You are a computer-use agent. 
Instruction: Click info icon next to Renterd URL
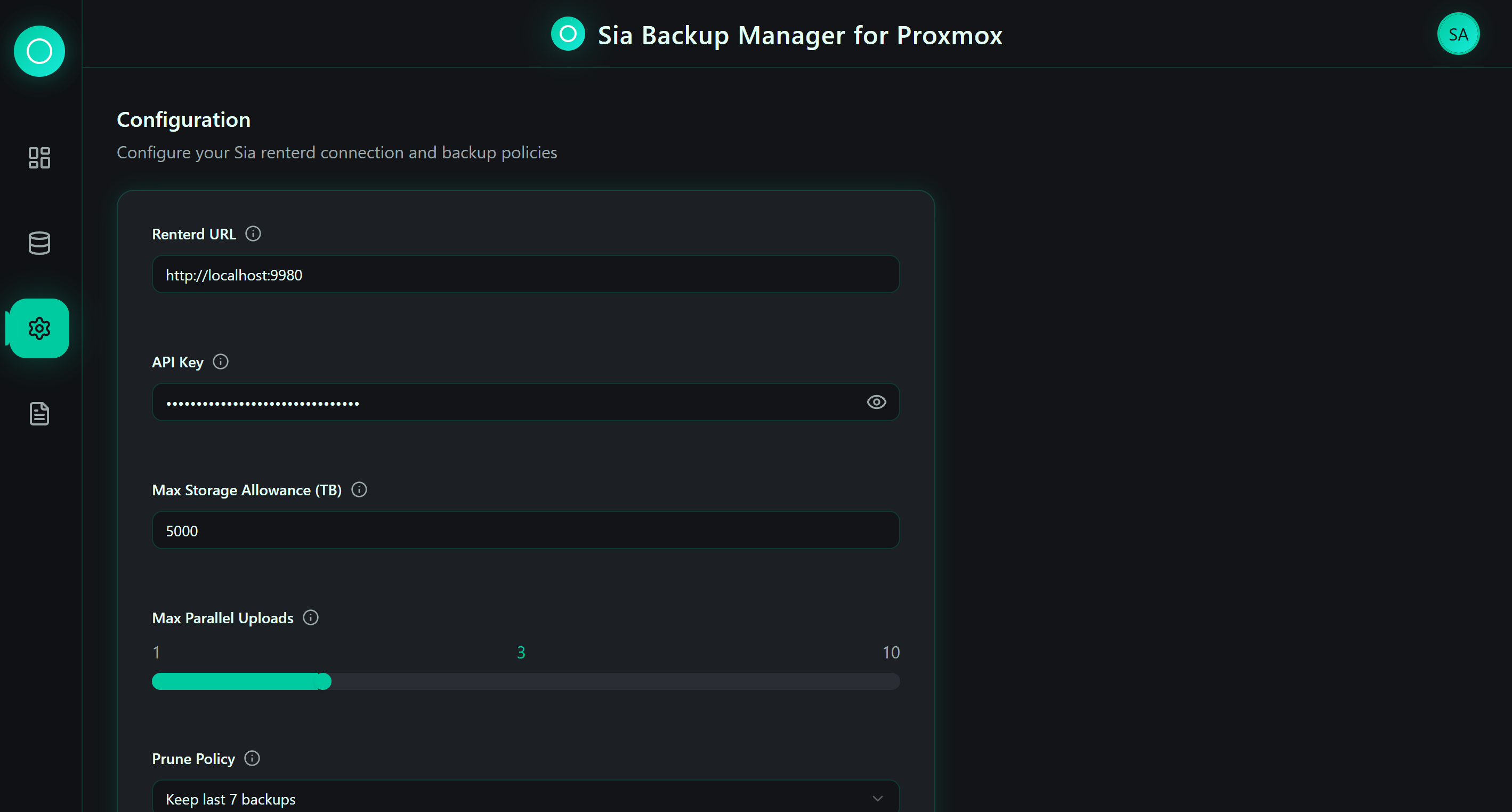253,234
